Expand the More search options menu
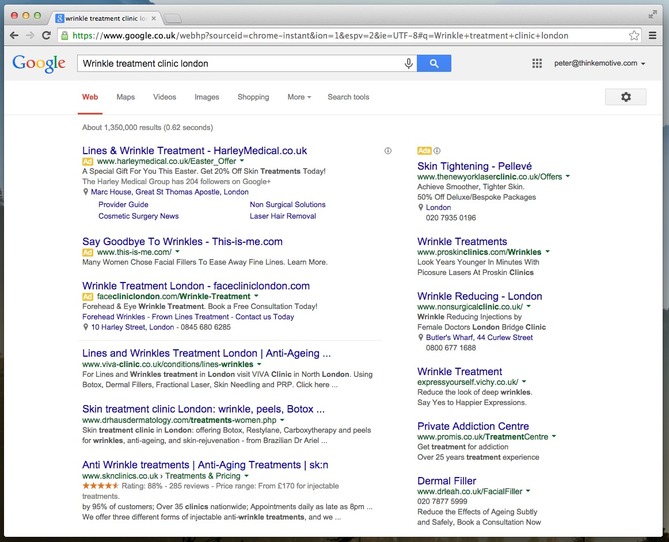This screenshot has width=669, height=542. coord(299,97)
